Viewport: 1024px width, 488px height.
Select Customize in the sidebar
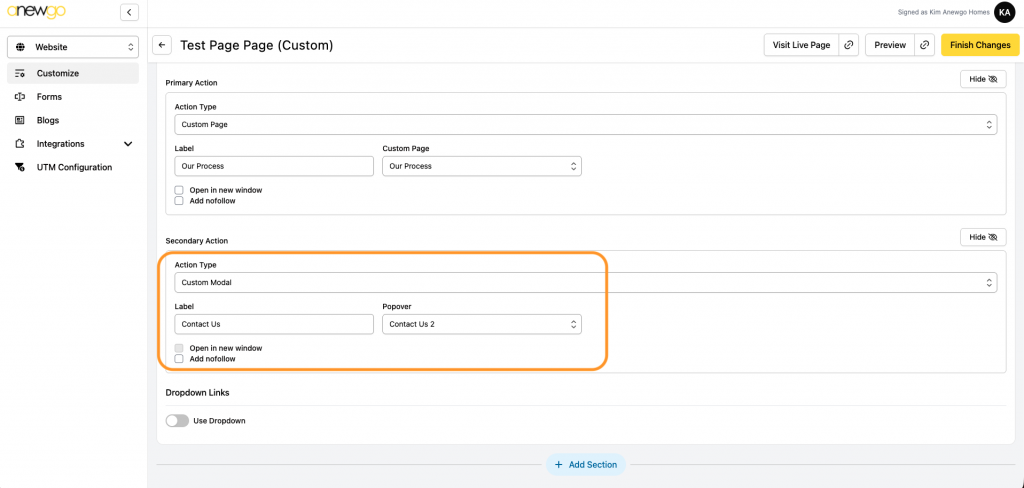[x=57, y=73]
